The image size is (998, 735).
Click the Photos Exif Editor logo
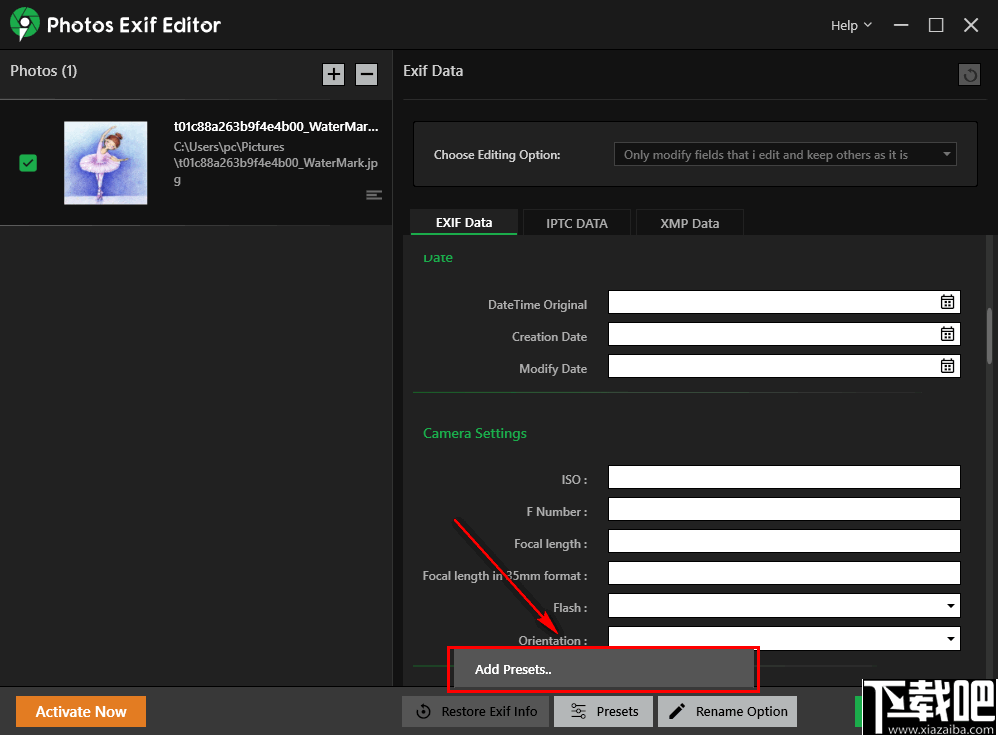pyautogui.click(x=22, y=24)
